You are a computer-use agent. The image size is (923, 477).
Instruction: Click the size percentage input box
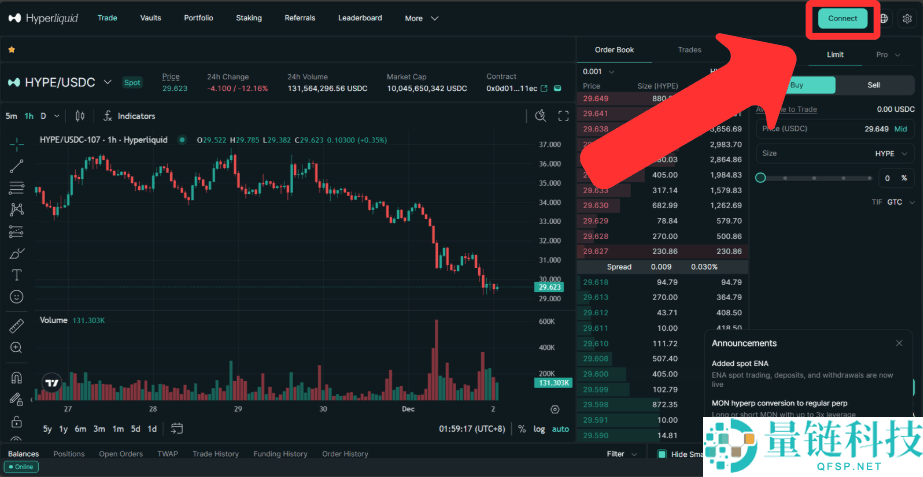[x=896, y=178]
